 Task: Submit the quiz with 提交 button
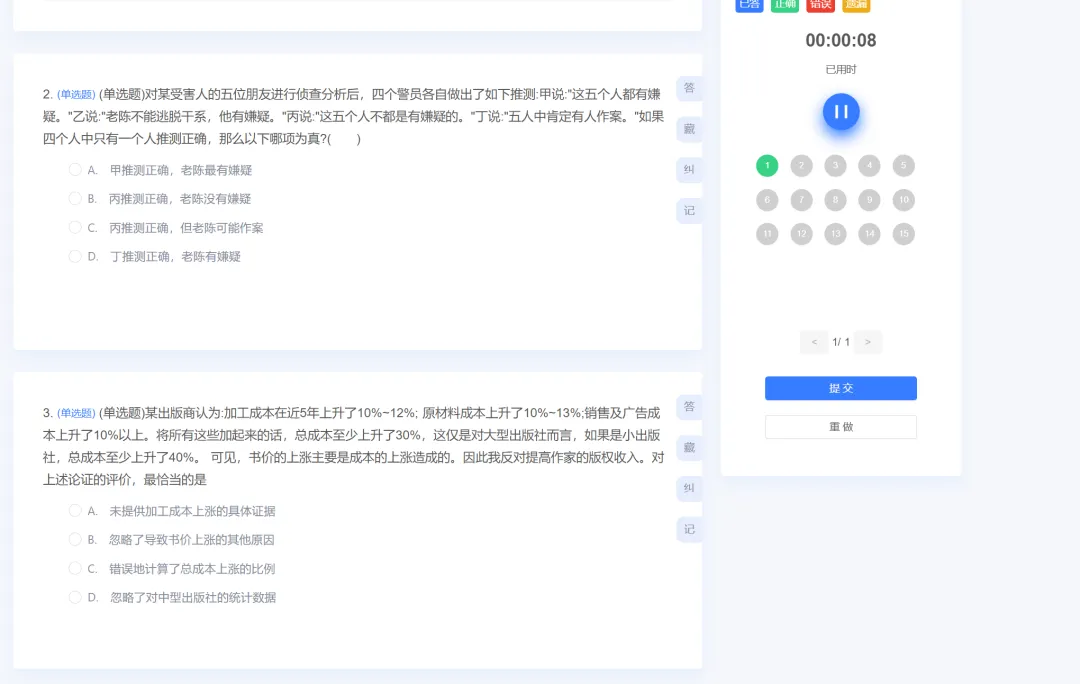click(840, 388)
